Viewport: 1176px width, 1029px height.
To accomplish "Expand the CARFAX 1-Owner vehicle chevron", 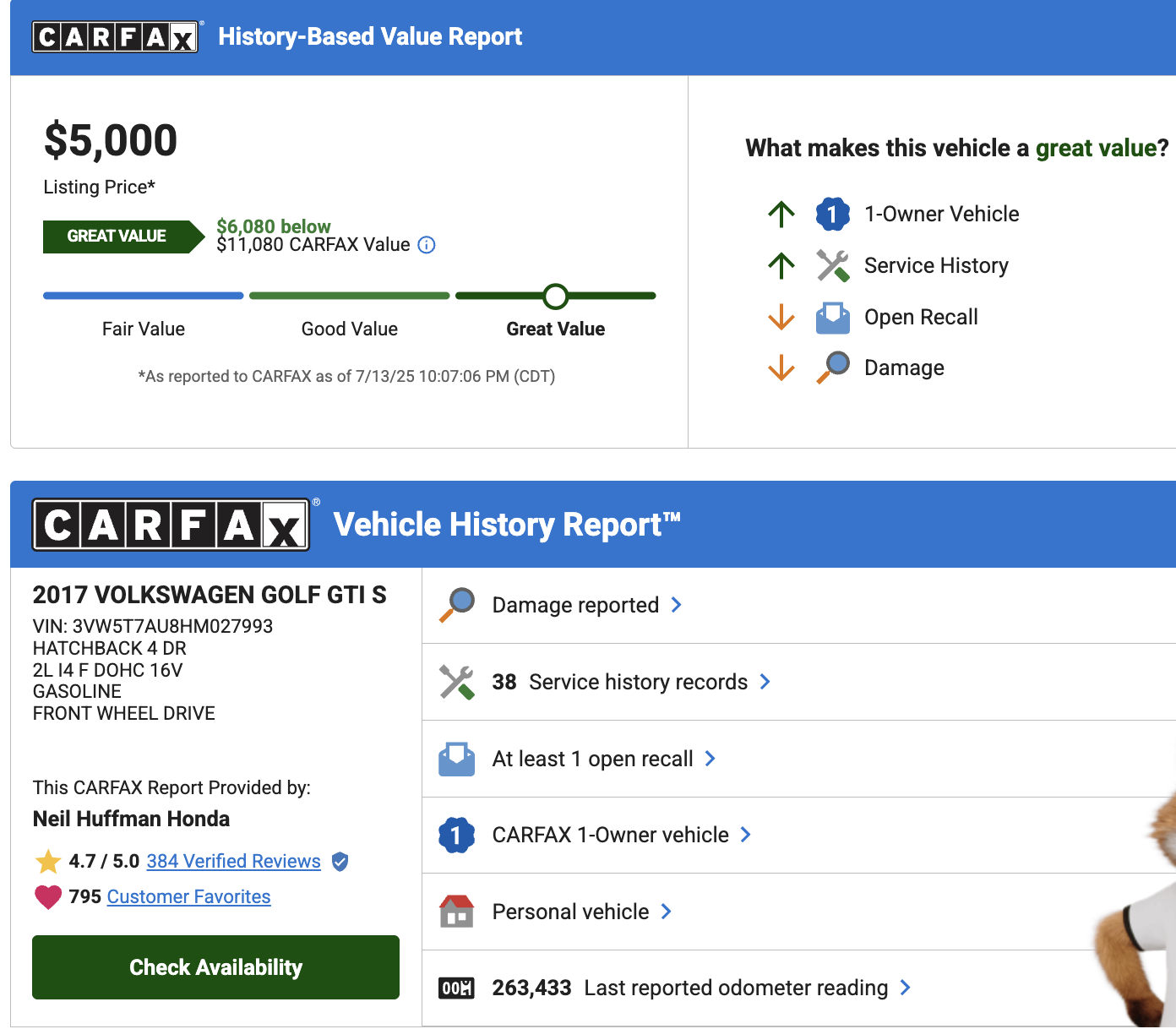I will pos(745,835).
